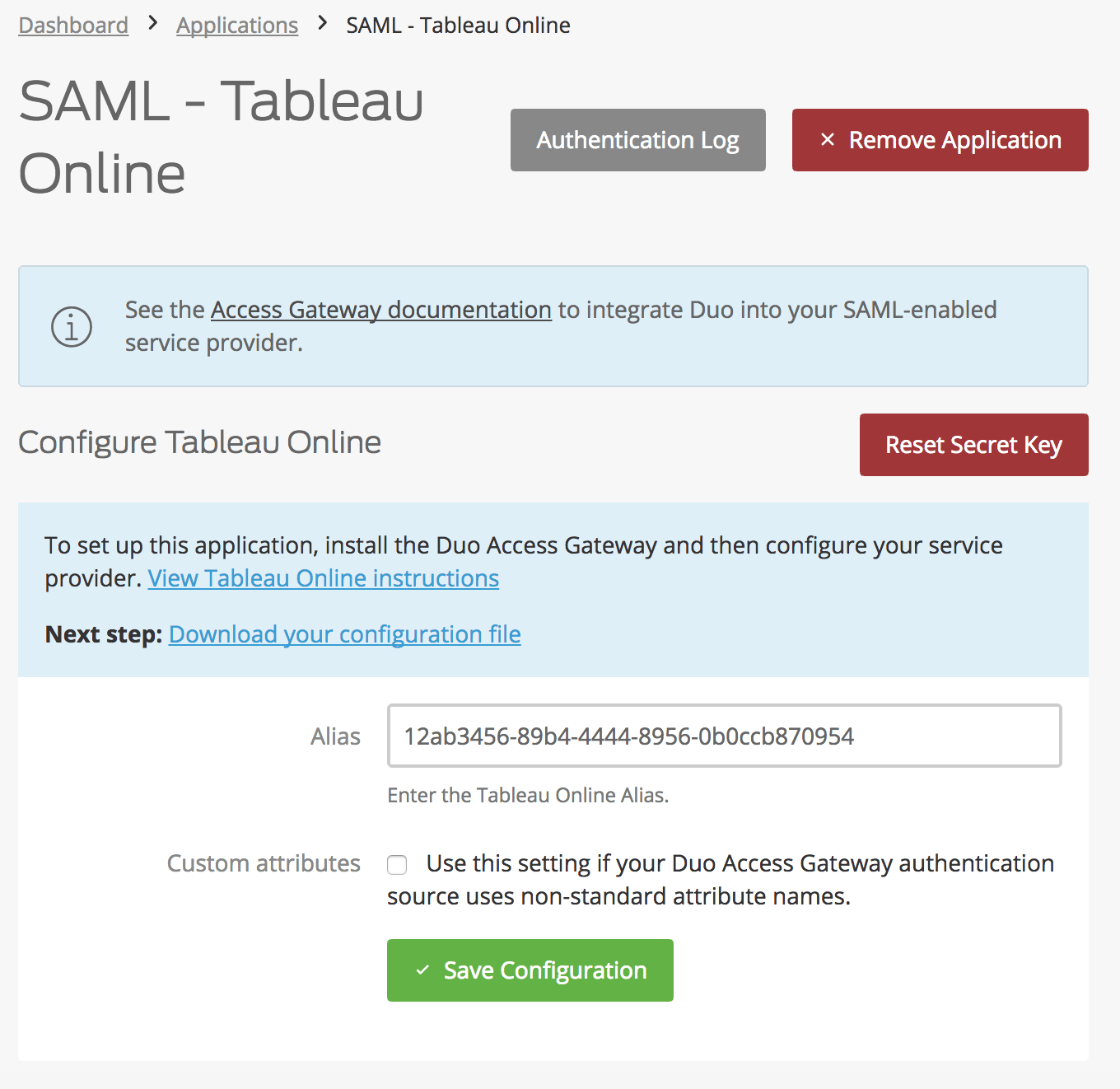Click the SAML - Tableau Online breadcrumb text
This screenshot has width=1120, height=1089.
pos(458,25)
